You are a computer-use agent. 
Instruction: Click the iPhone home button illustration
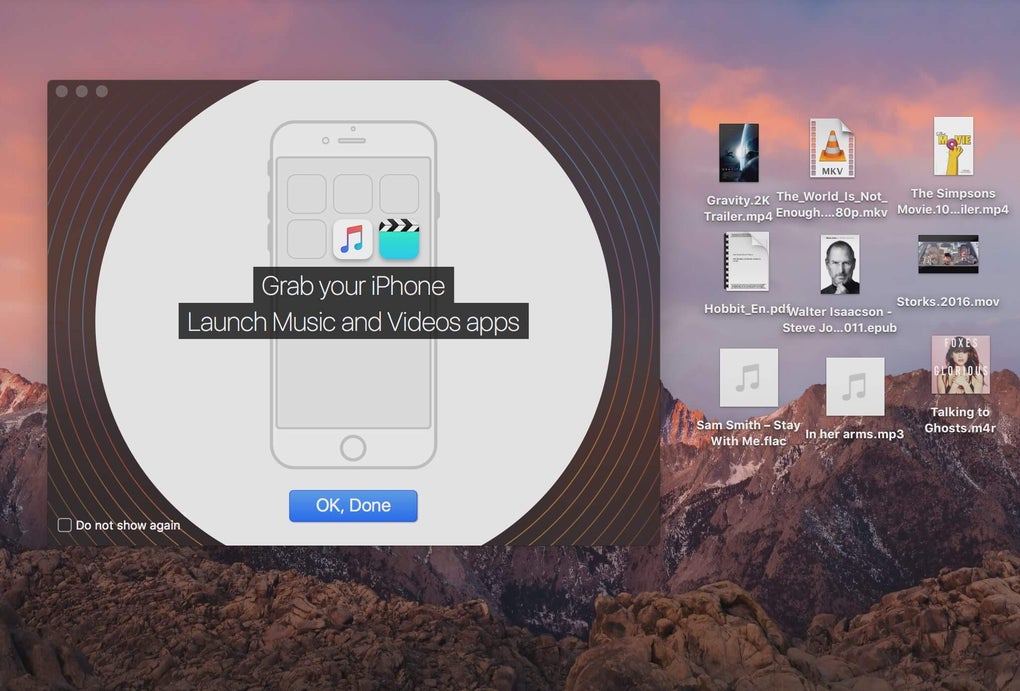353,448
